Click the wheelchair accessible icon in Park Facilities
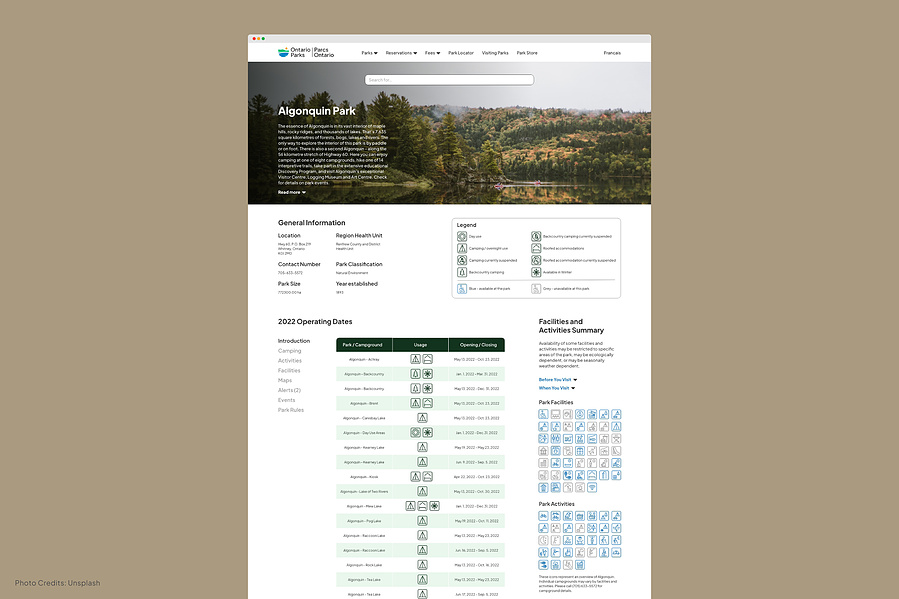The height and width of the screenshot is (599, 899). coord(543,414)
